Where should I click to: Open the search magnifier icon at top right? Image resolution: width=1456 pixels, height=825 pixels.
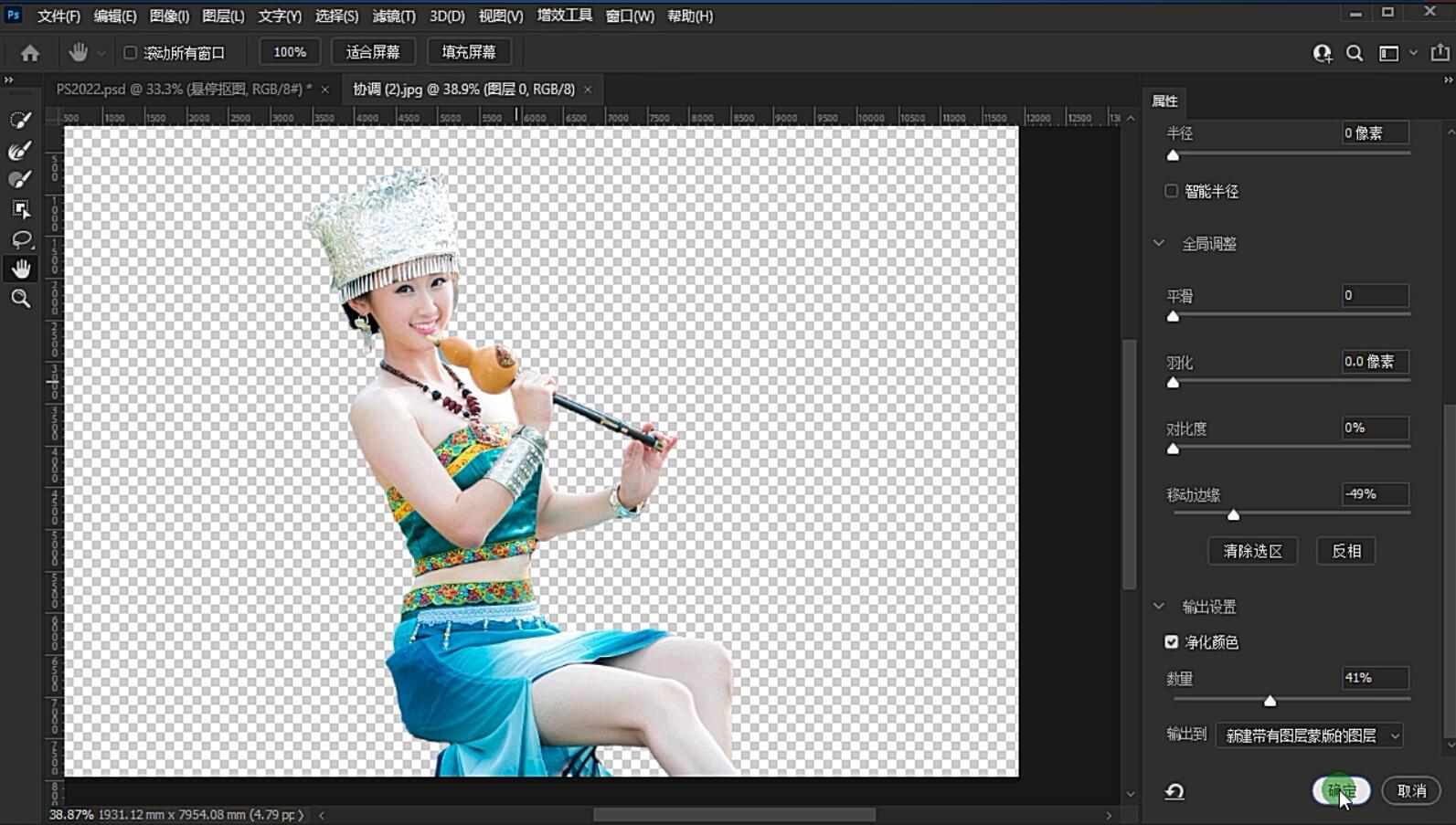pos(1355,53)
